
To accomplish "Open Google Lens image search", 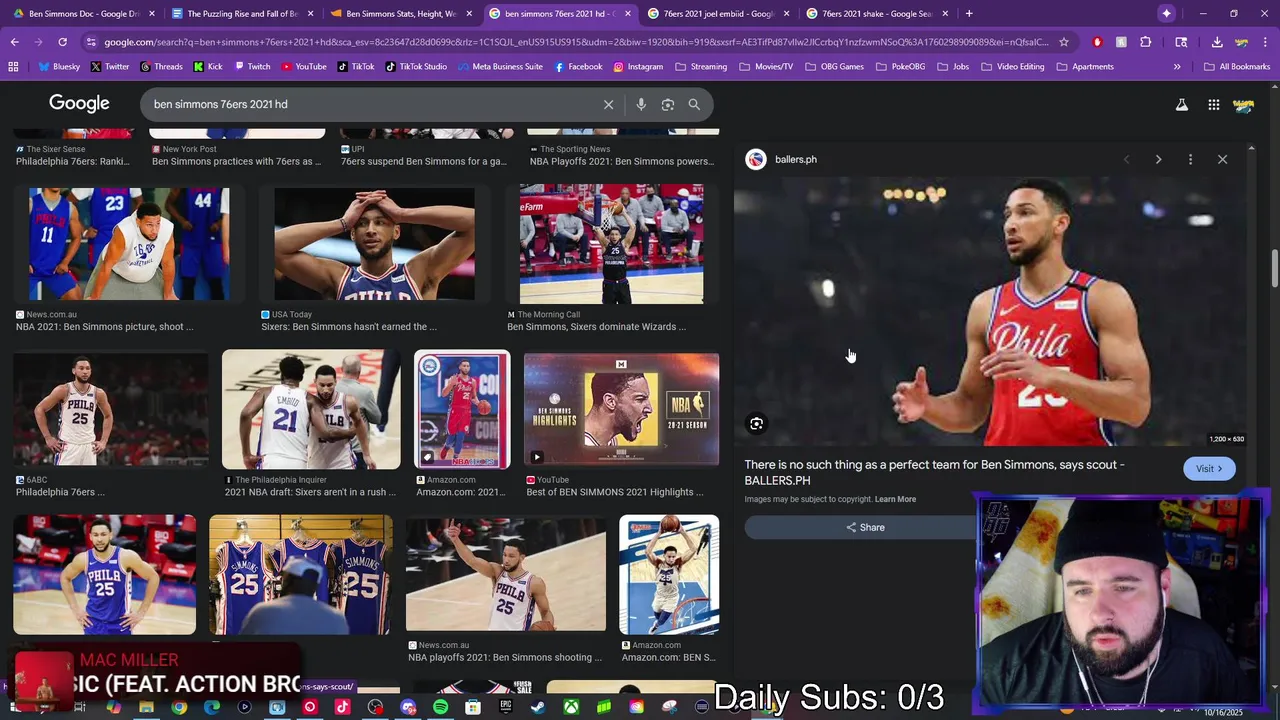I will click(x=667, y=104).
